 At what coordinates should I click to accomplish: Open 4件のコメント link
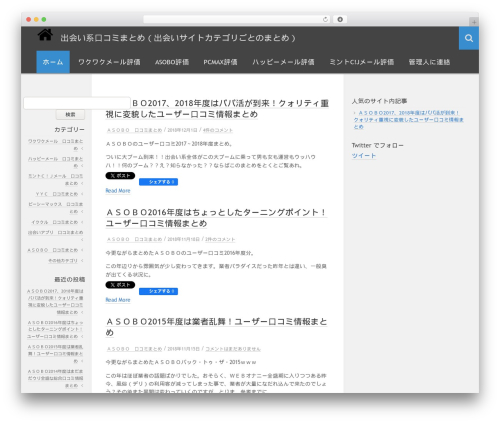(x=218, y=130)
